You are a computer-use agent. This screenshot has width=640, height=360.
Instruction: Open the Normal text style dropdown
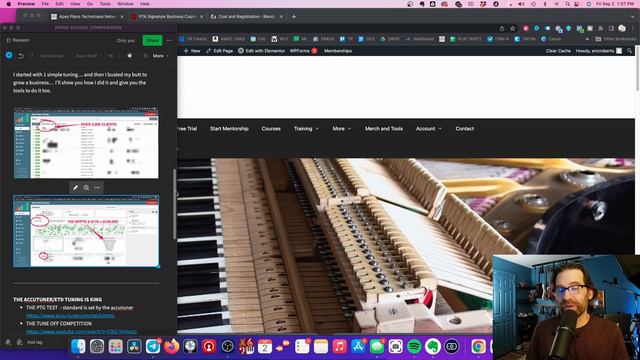pyautogui.click(x=54, y=56)
